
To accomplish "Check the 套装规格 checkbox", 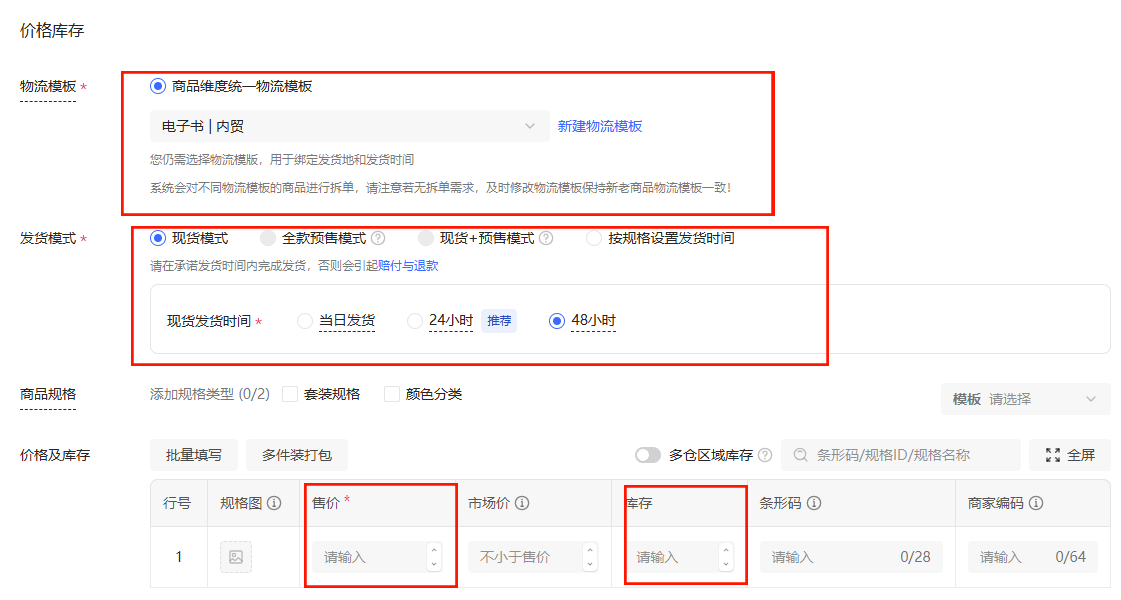I will [x=290, y=394].
